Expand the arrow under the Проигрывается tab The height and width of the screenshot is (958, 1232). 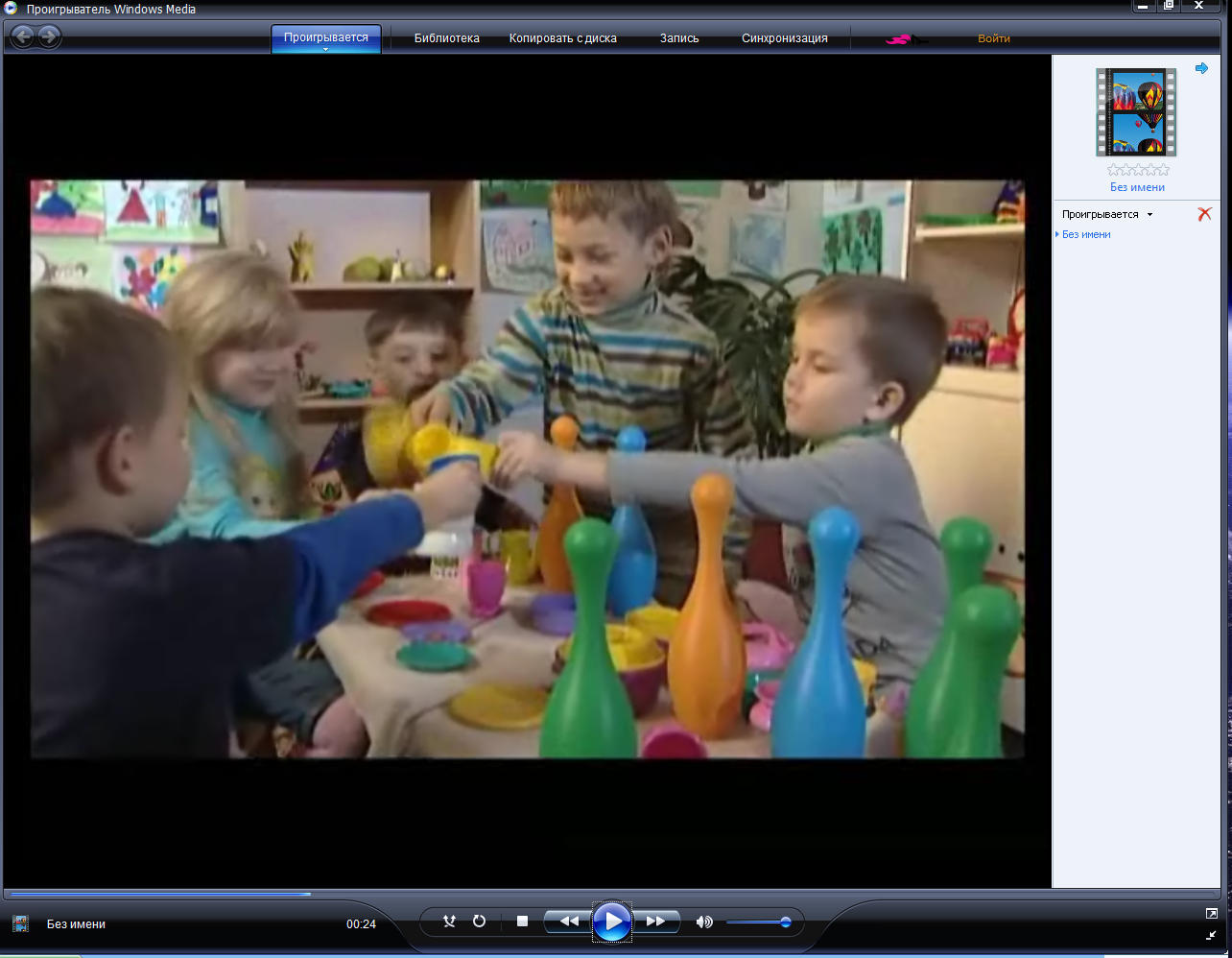(x=326, y=49)
